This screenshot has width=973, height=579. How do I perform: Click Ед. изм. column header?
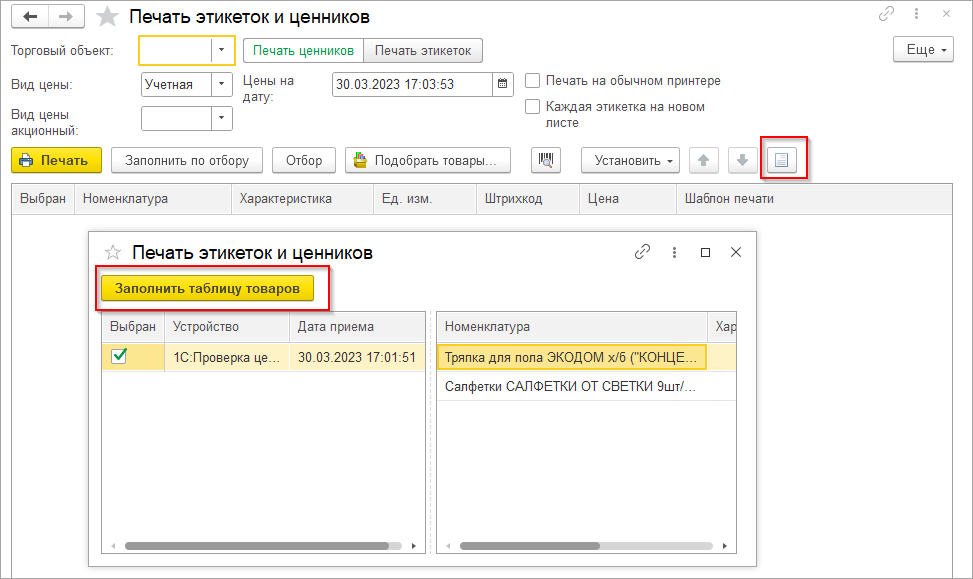click(x=425, y=199)
